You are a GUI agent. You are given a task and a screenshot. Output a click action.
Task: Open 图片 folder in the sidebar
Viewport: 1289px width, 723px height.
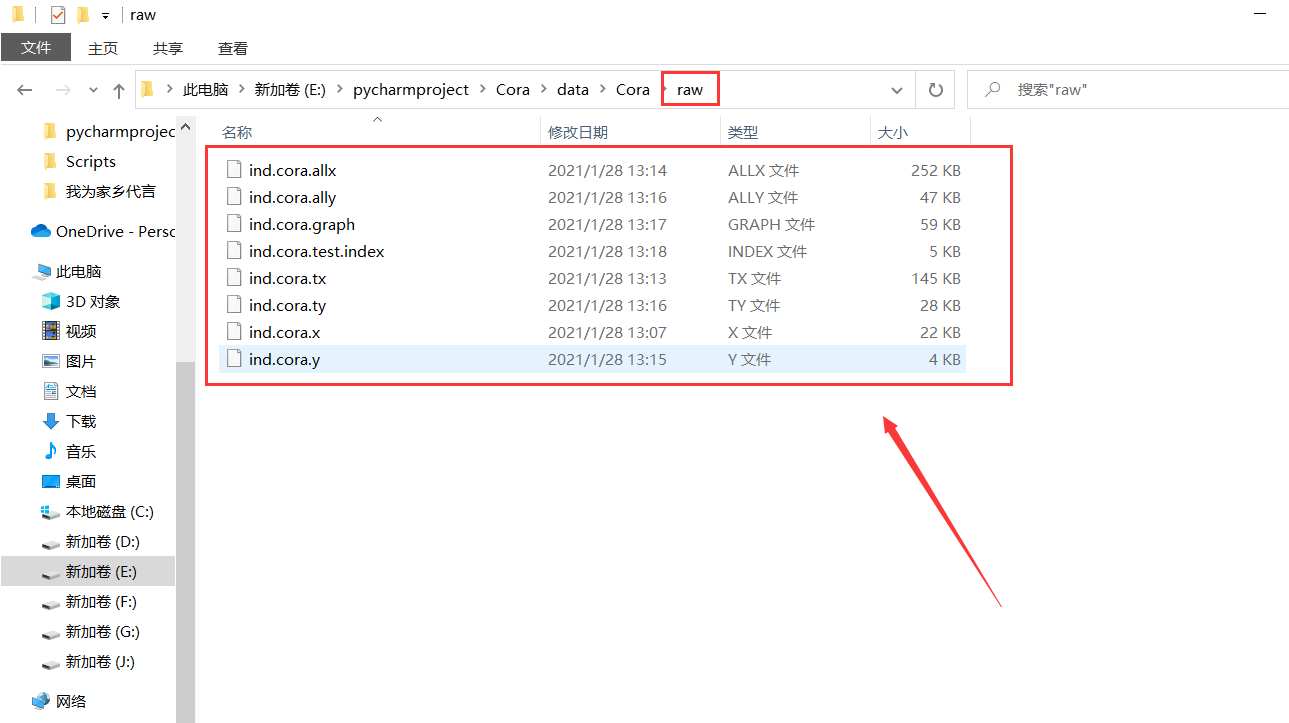(81, 362)
